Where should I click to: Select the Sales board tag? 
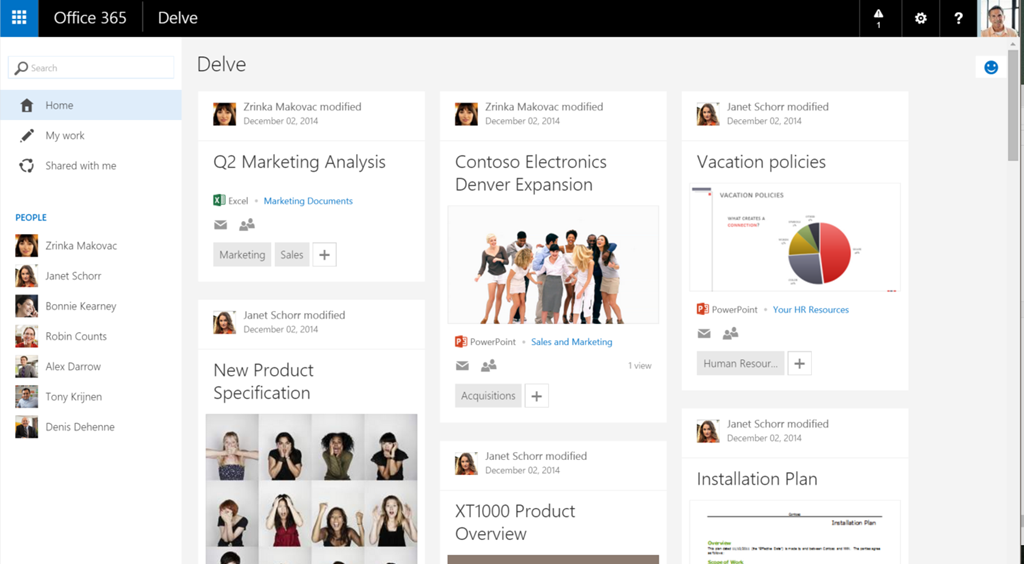pos(292,255)
